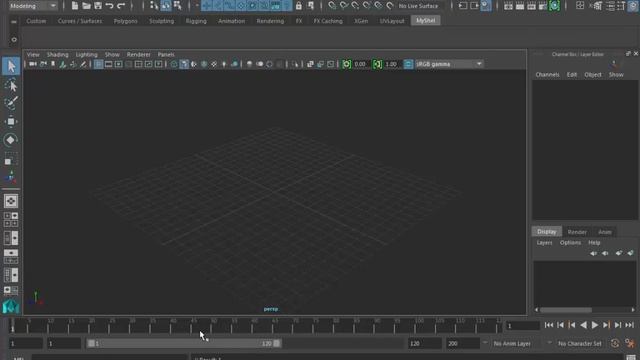Select the Select by component type mode icon
Viewport: 640px width, 360px height.
[x=178, y=6]
